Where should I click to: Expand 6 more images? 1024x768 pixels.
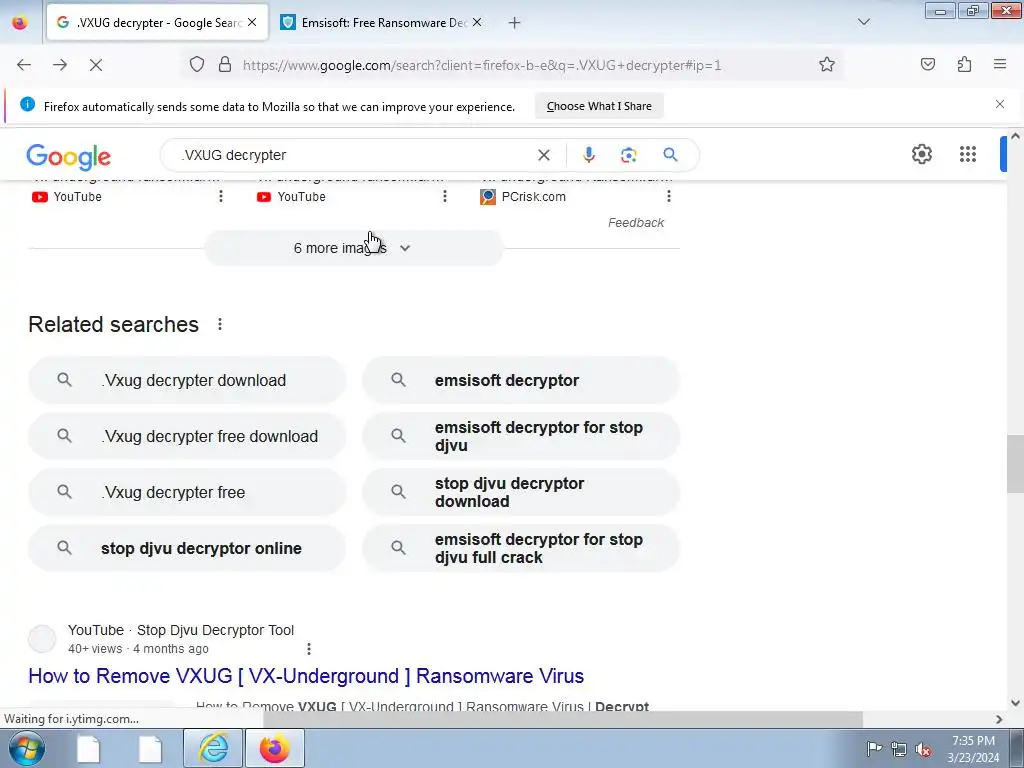pyautogui.click(x=353, y=248)
